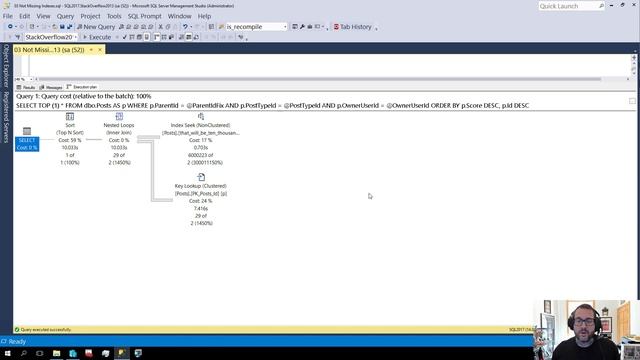Toggle IntelliSense Enabled button
This screenshot has height=360, width=640.
(x=147, y=37)
